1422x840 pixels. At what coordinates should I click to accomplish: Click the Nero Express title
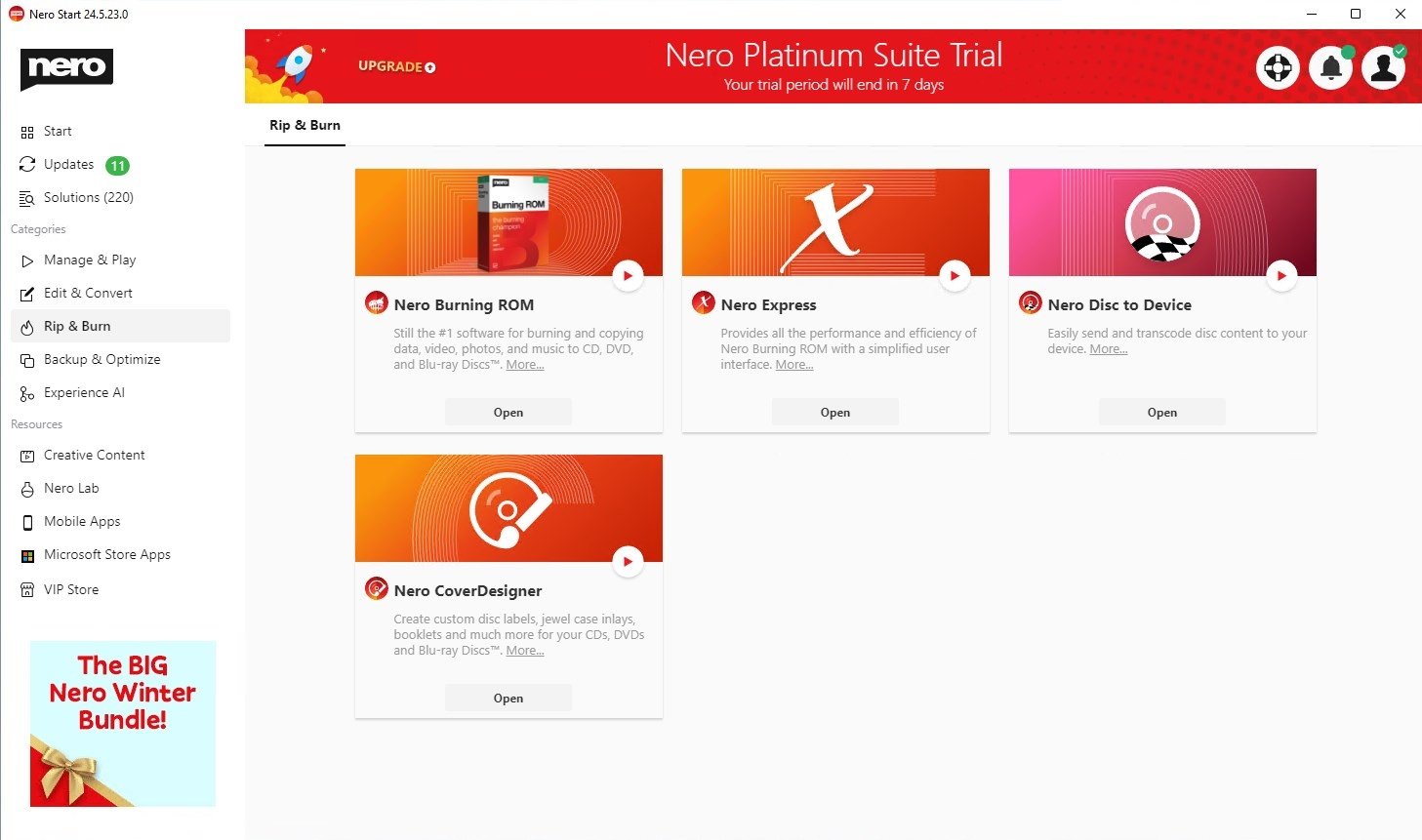point(768,305)
